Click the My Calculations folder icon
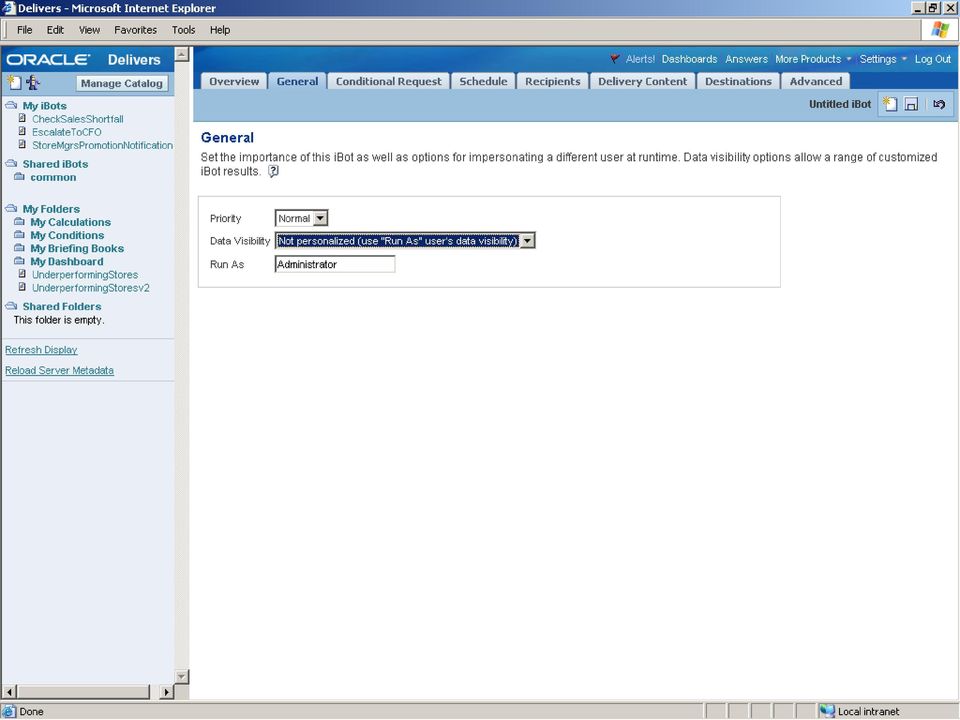 20,222
